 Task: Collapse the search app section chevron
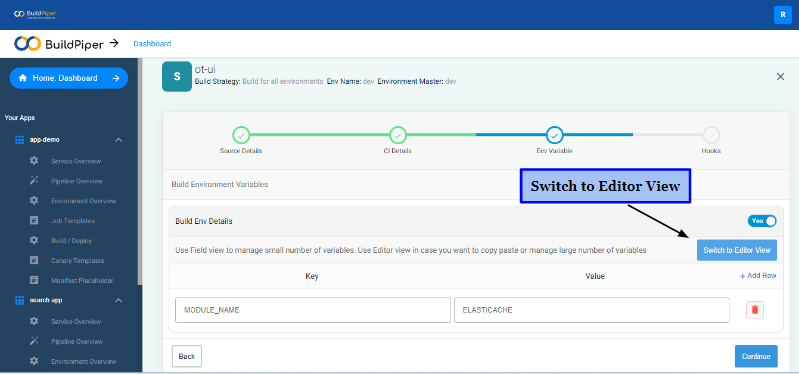coord(118,300)
